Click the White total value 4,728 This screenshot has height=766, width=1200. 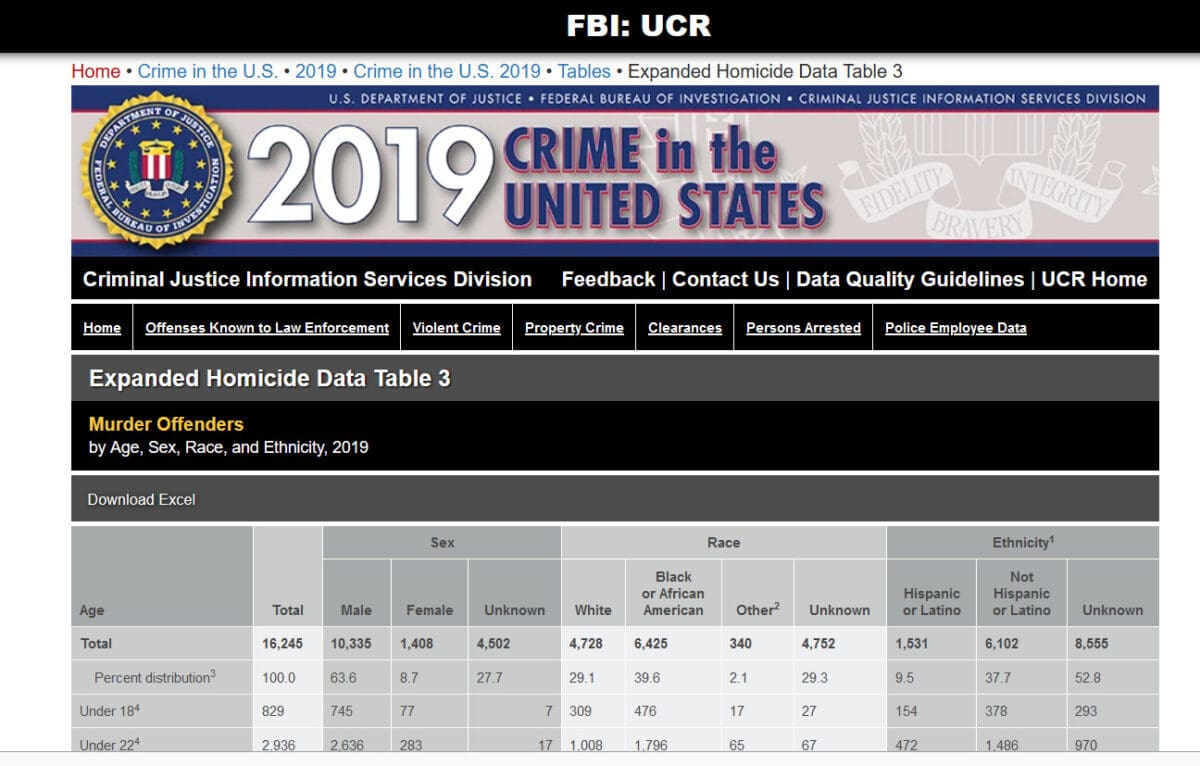pos(586,644)
